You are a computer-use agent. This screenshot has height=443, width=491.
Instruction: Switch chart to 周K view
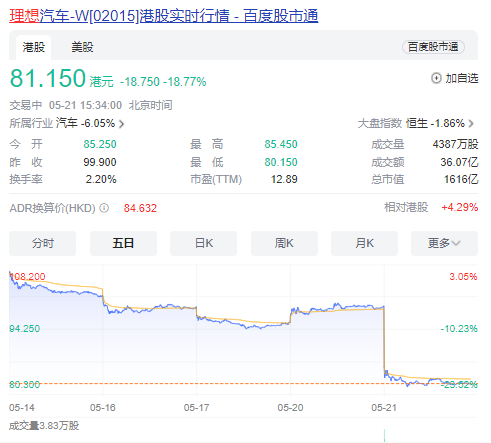284,243
